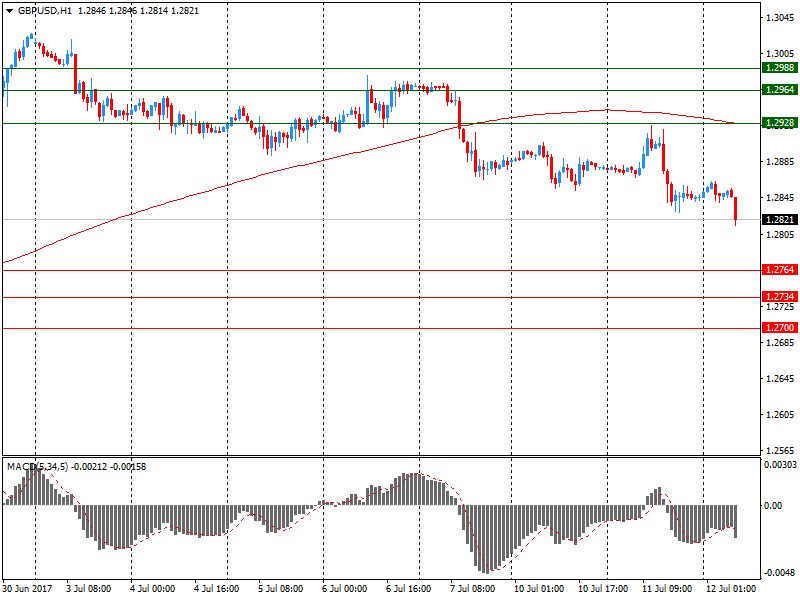The width and height of the screenshot is (800, 600).
Task: Click the 1.2805 price axis value
Action: (x=780, y=235)
